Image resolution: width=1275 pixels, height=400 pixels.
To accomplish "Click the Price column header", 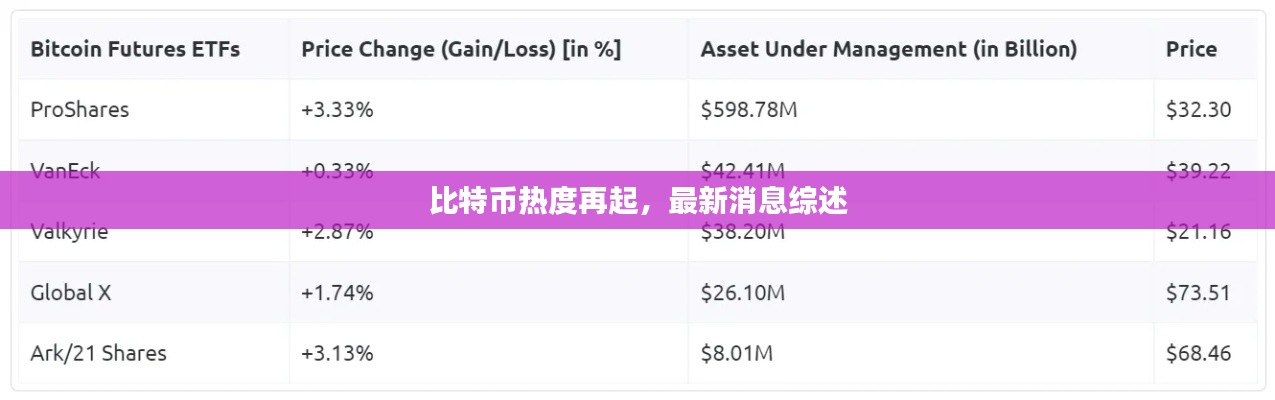I will coord(1191,49).
